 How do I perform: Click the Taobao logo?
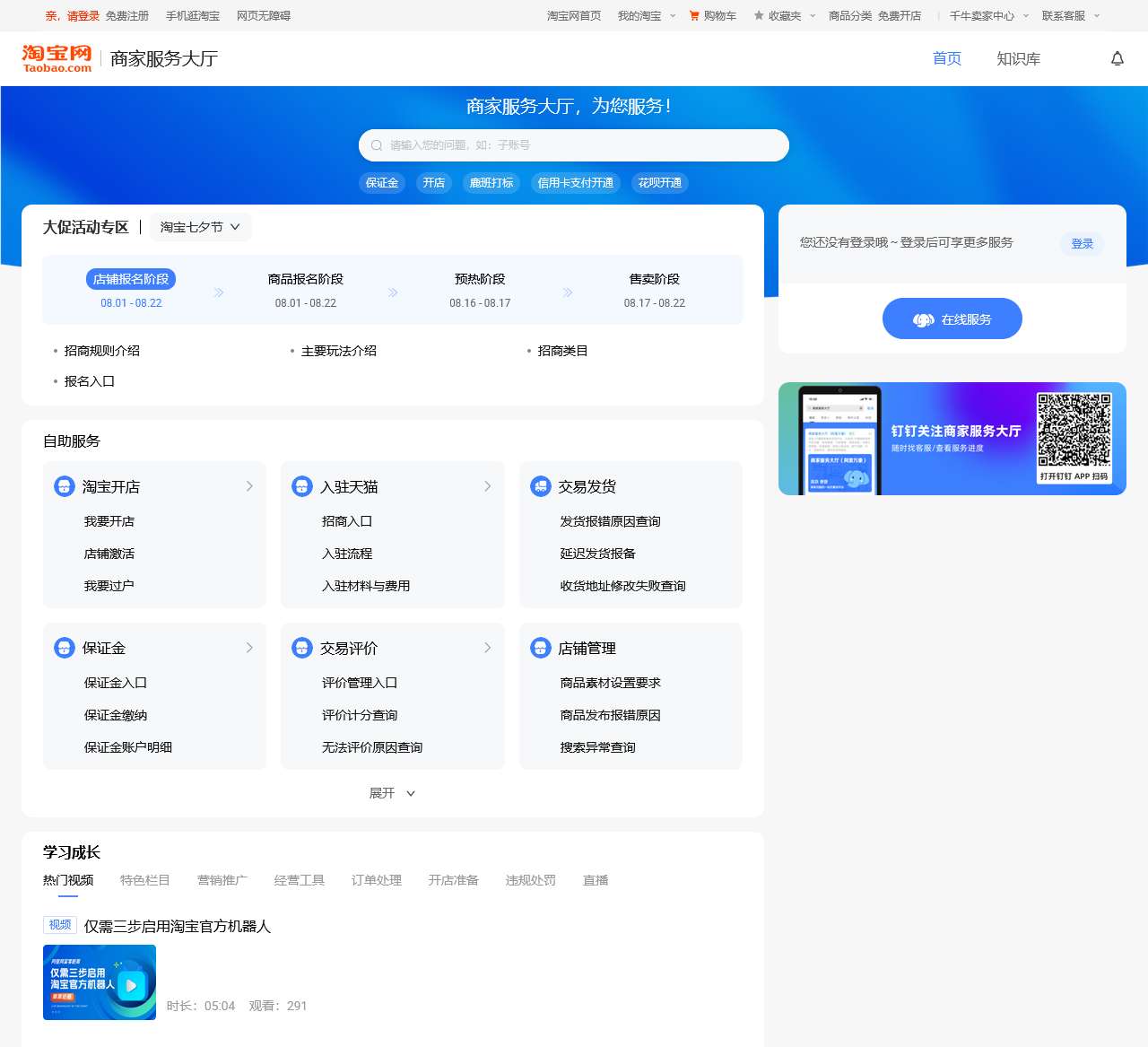(x=57, y=58)
